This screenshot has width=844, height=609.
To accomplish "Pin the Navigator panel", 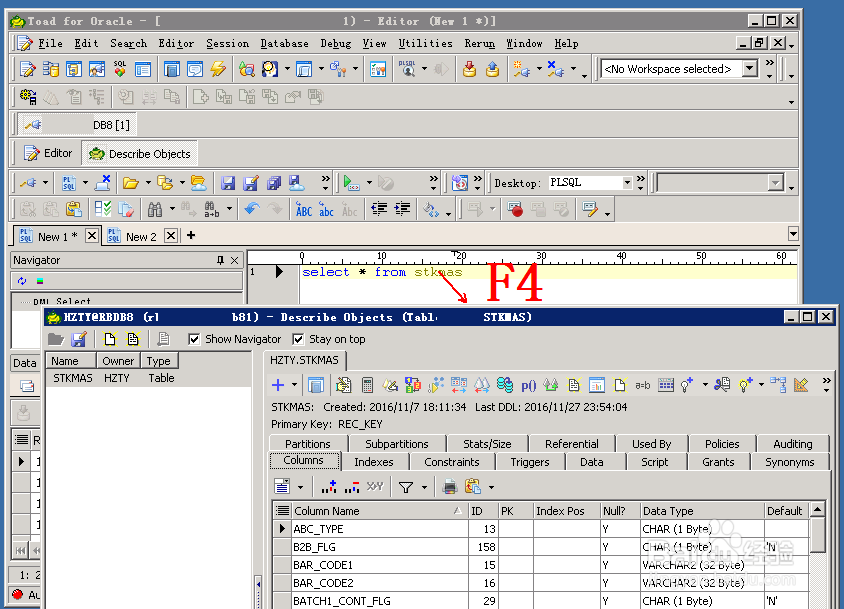I will [220, 260].
